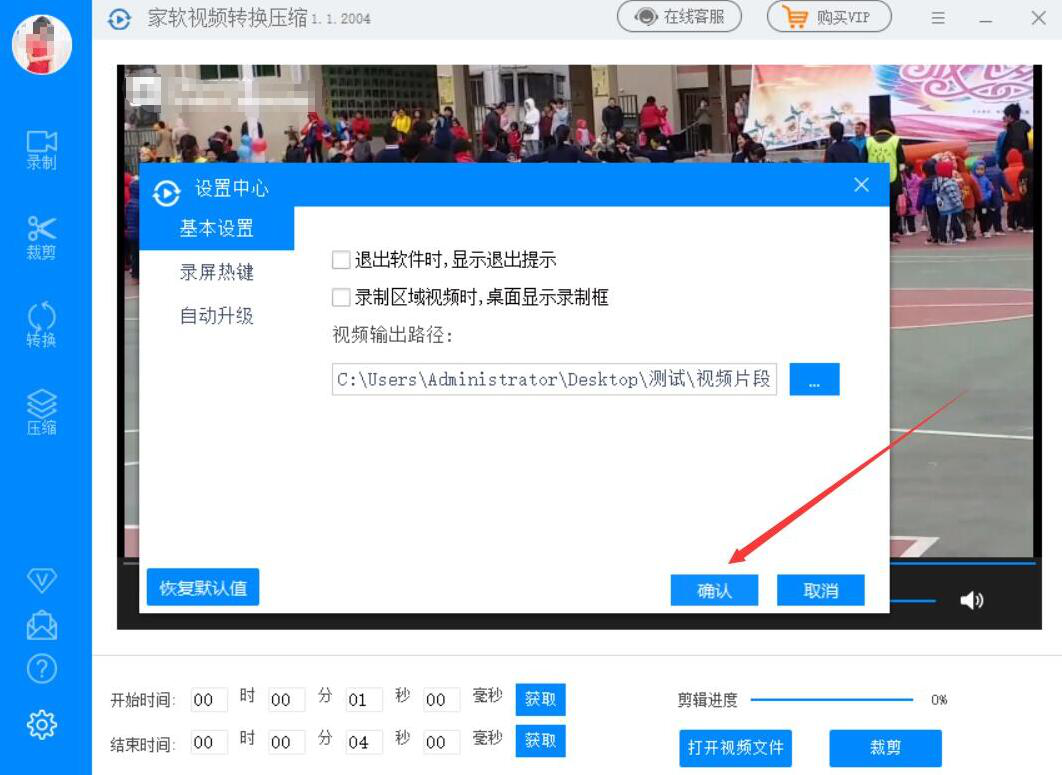The width and height of the screenshot is (1062, 775).
Task: Open the 录制 recording tool in sidebar
Action: click(x=41, y=150)
